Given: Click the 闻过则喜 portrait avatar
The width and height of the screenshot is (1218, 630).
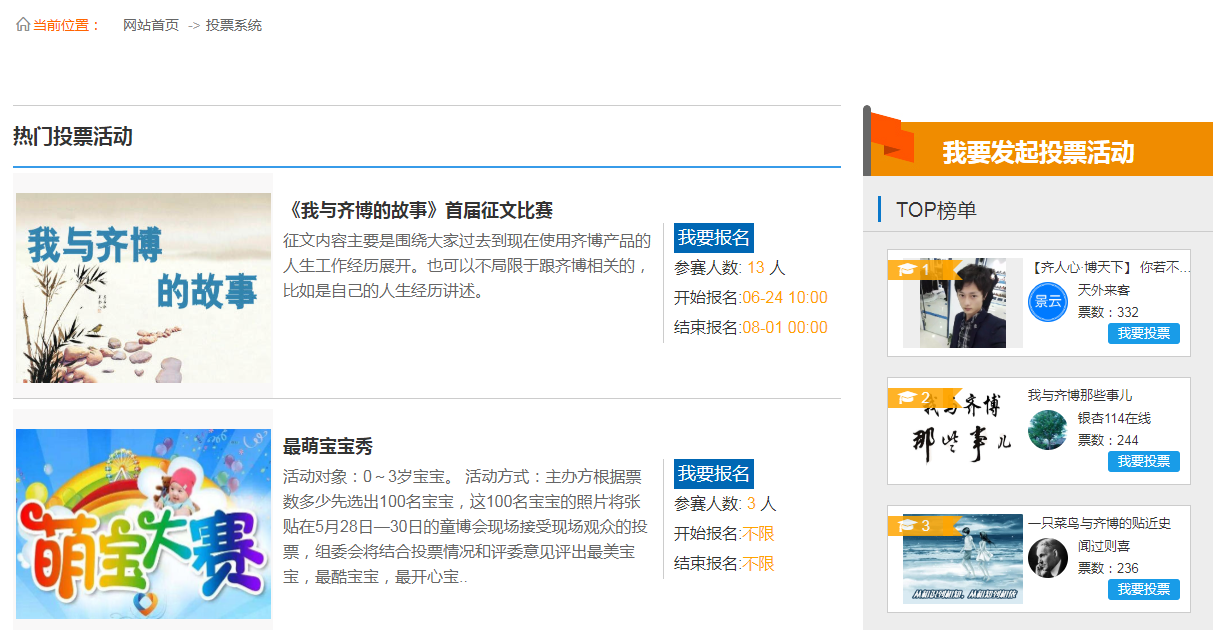Looking at the screenshot, I should tap(1047, 557).
